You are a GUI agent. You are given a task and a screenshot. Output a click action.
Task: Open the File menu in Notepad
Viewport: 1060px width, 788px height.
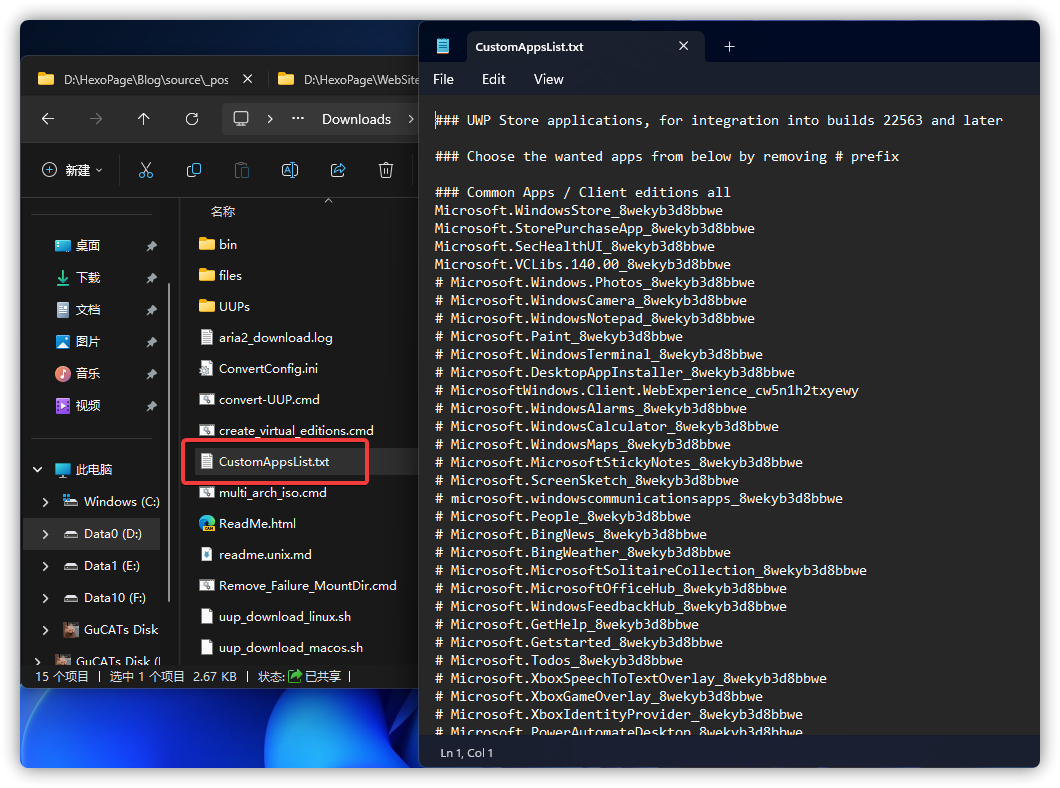[443, 79]
